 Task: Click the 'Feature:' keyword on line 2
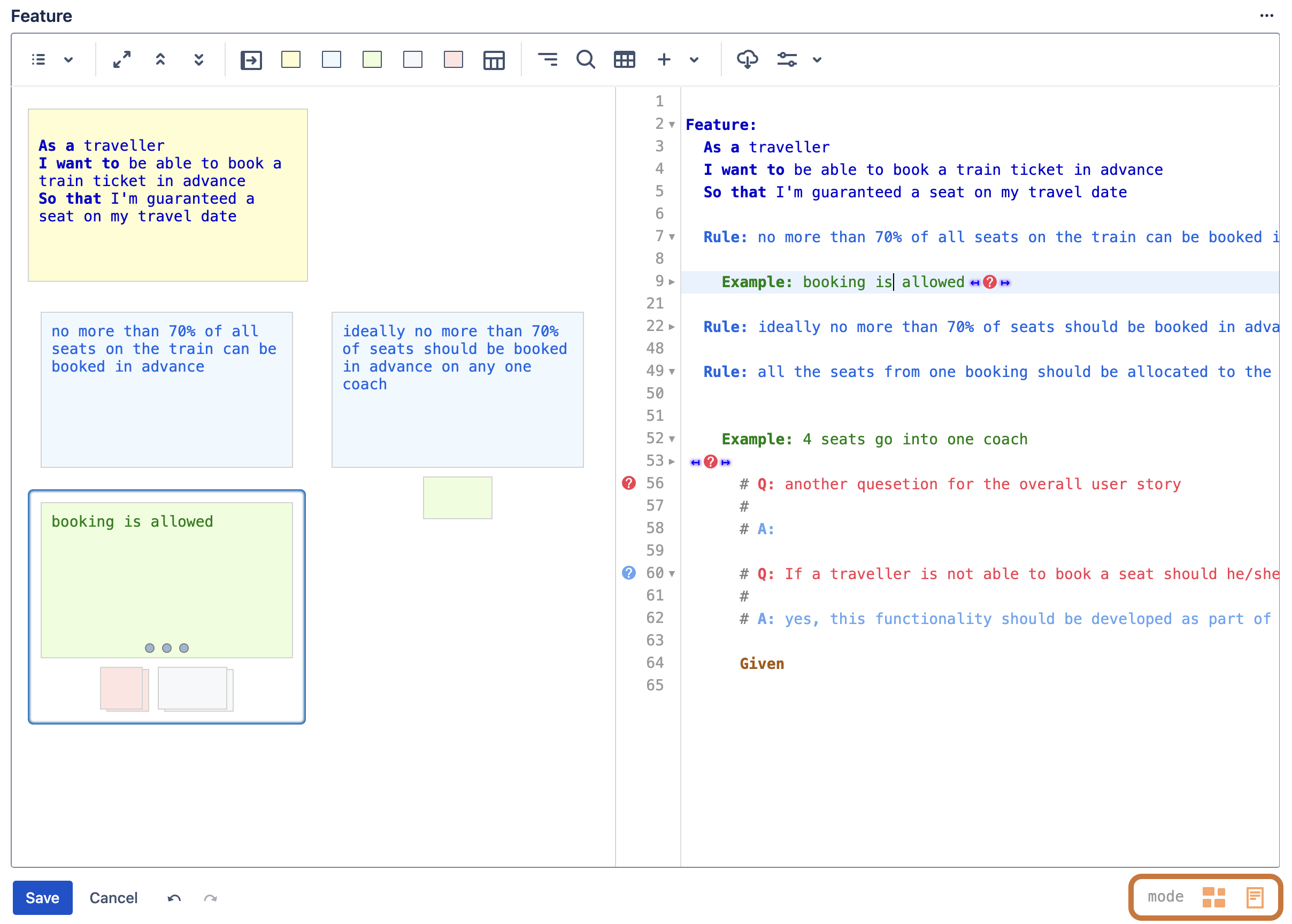[721, 125]
